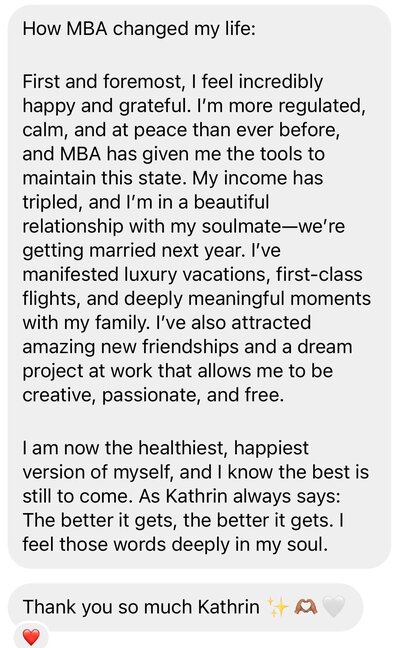Click the red heart reaction badge
400x648 pixels.
click(x=31, y=637)
